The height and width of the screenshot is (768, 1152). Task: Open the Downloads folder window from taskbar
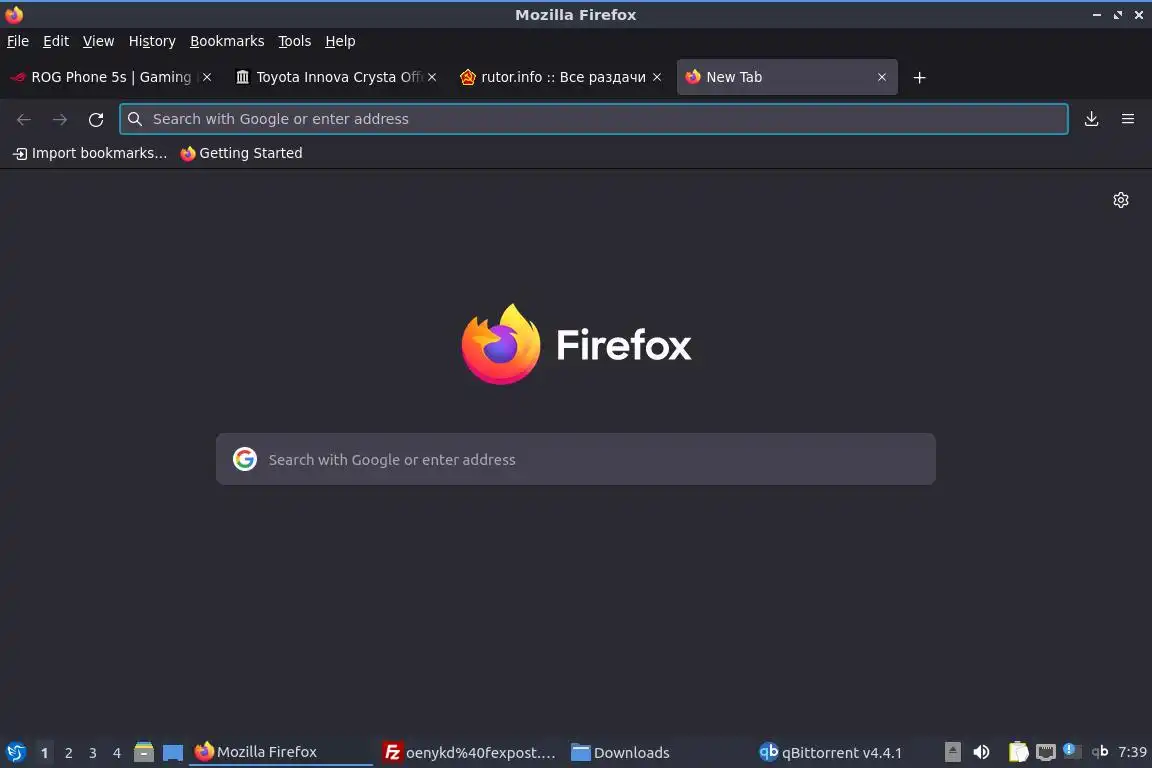tap(658, 752)
